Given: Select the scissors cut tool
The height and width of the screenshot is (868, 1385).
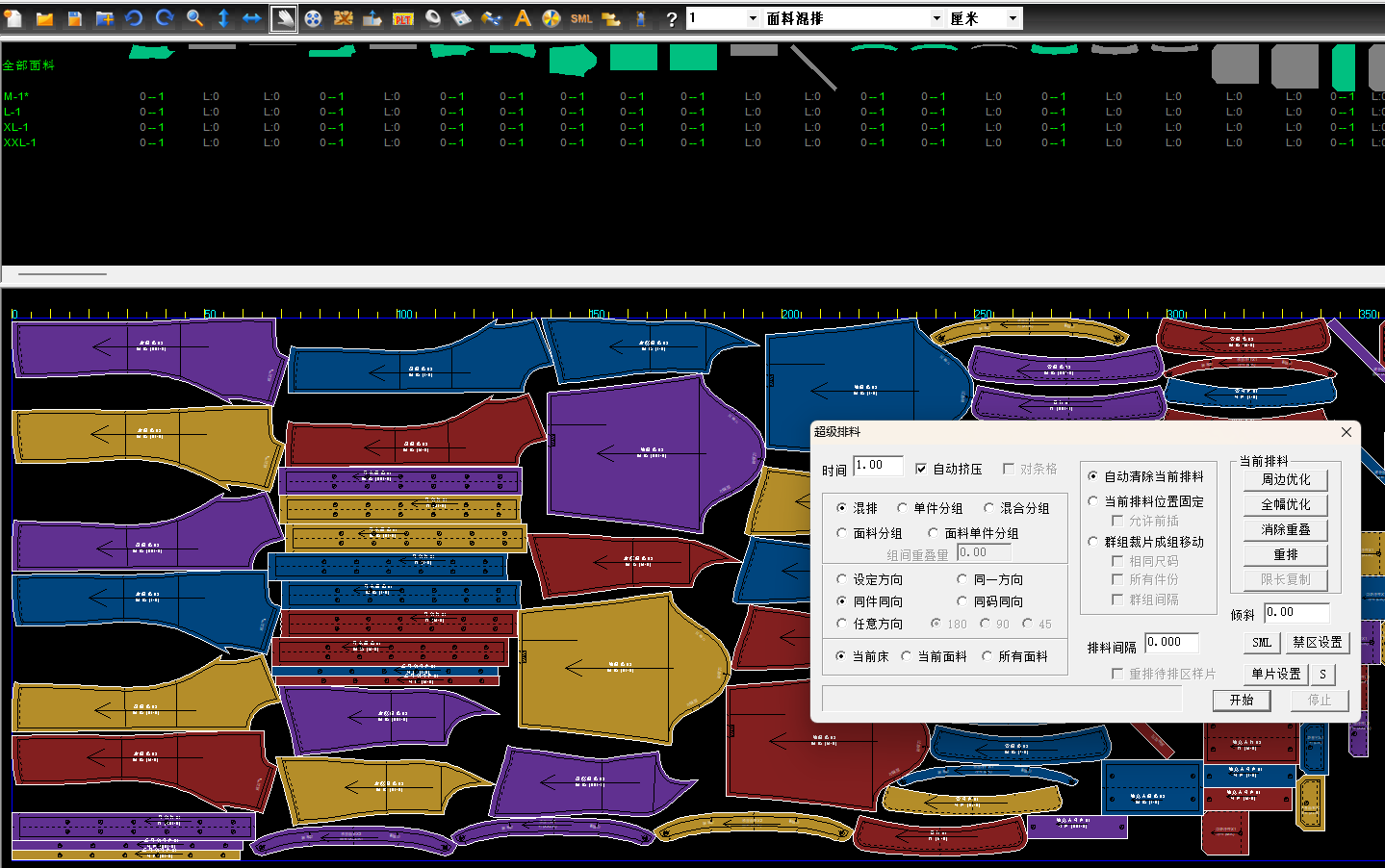Looking at the screenshot, I should pos(492,18).
